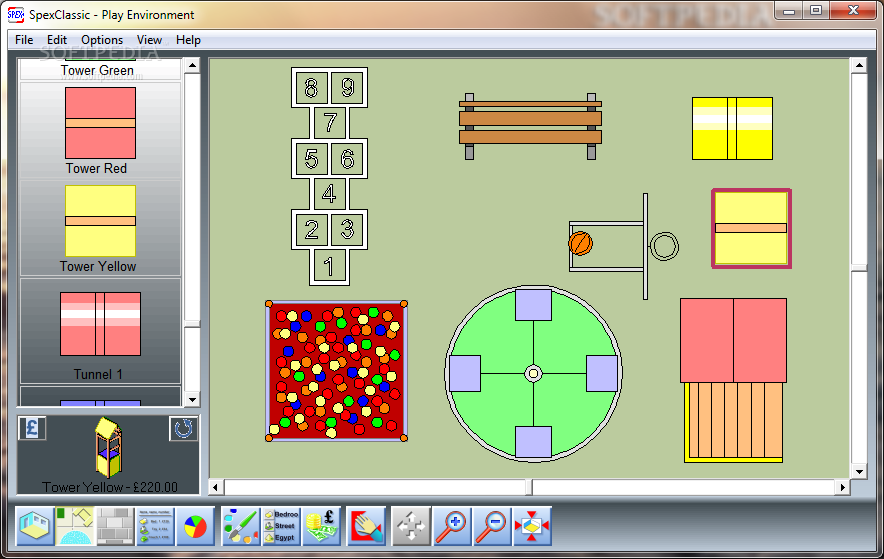Click the canvas horizontal scroll right arrow

click(x=842, y=487)
